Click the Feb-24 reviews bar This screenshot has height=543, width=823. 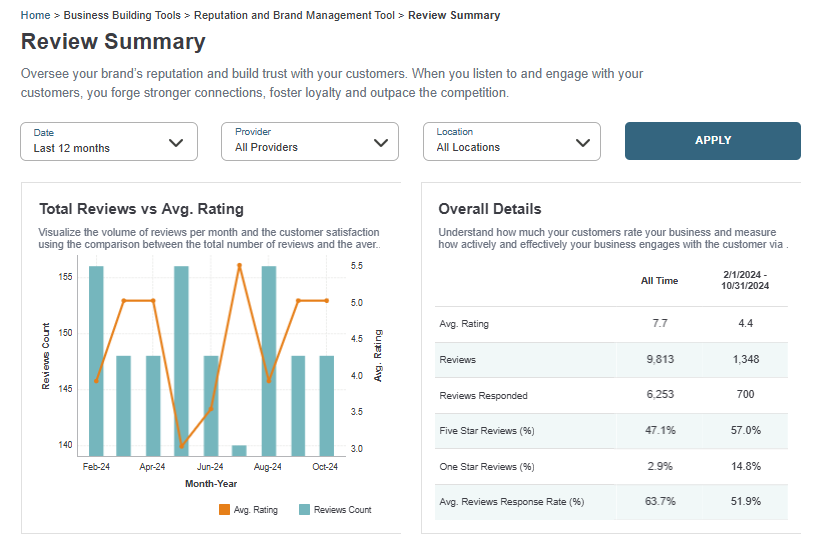point(96,360)
